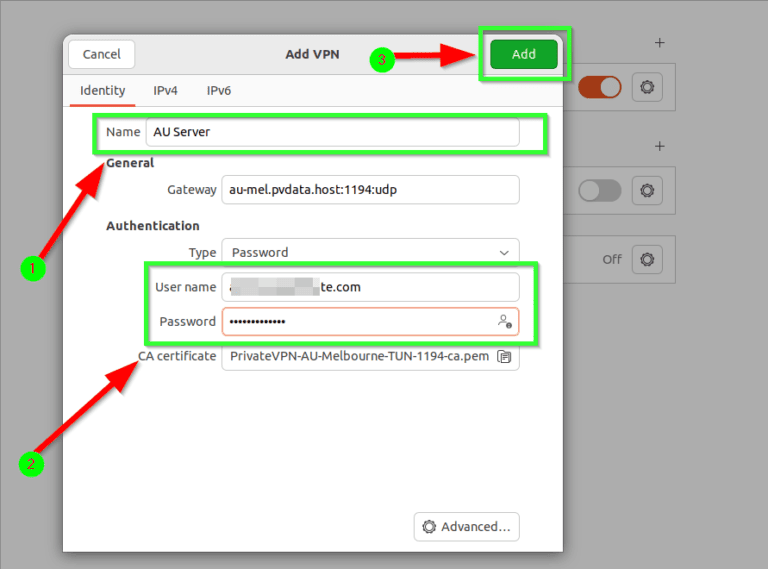This screenshot has height=569, width=768.
Task: Click the Cancel button
Action: 101,54
